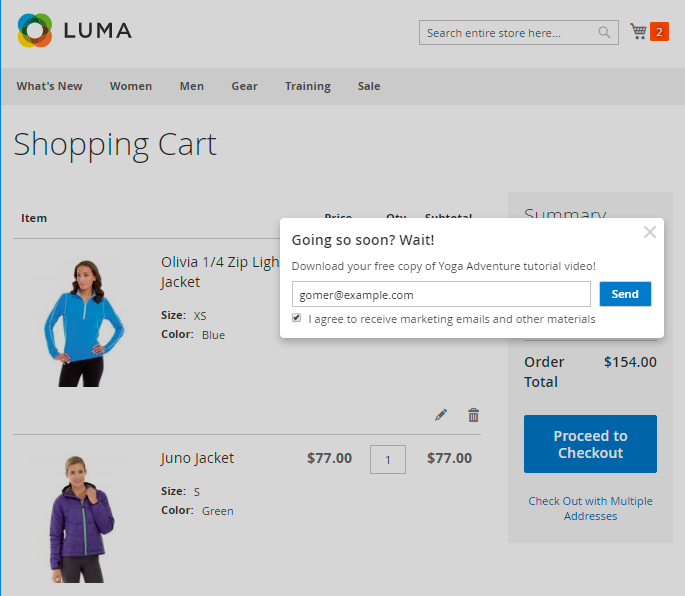685x596 pixels.
Task: Click the Proceed to Checkout button
Action: pyautogui.click(x=590, y=444)
